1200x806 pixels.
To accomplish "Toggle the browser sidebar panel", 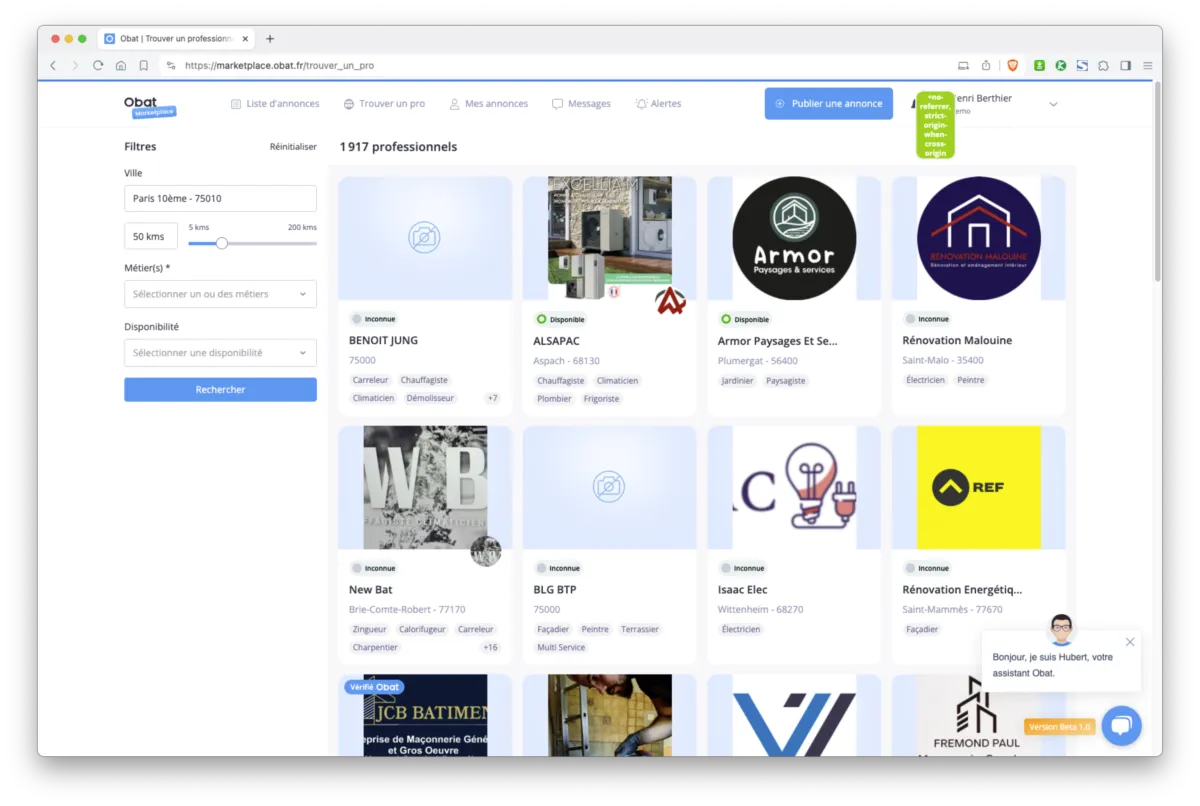I will tap(1125, 65).
